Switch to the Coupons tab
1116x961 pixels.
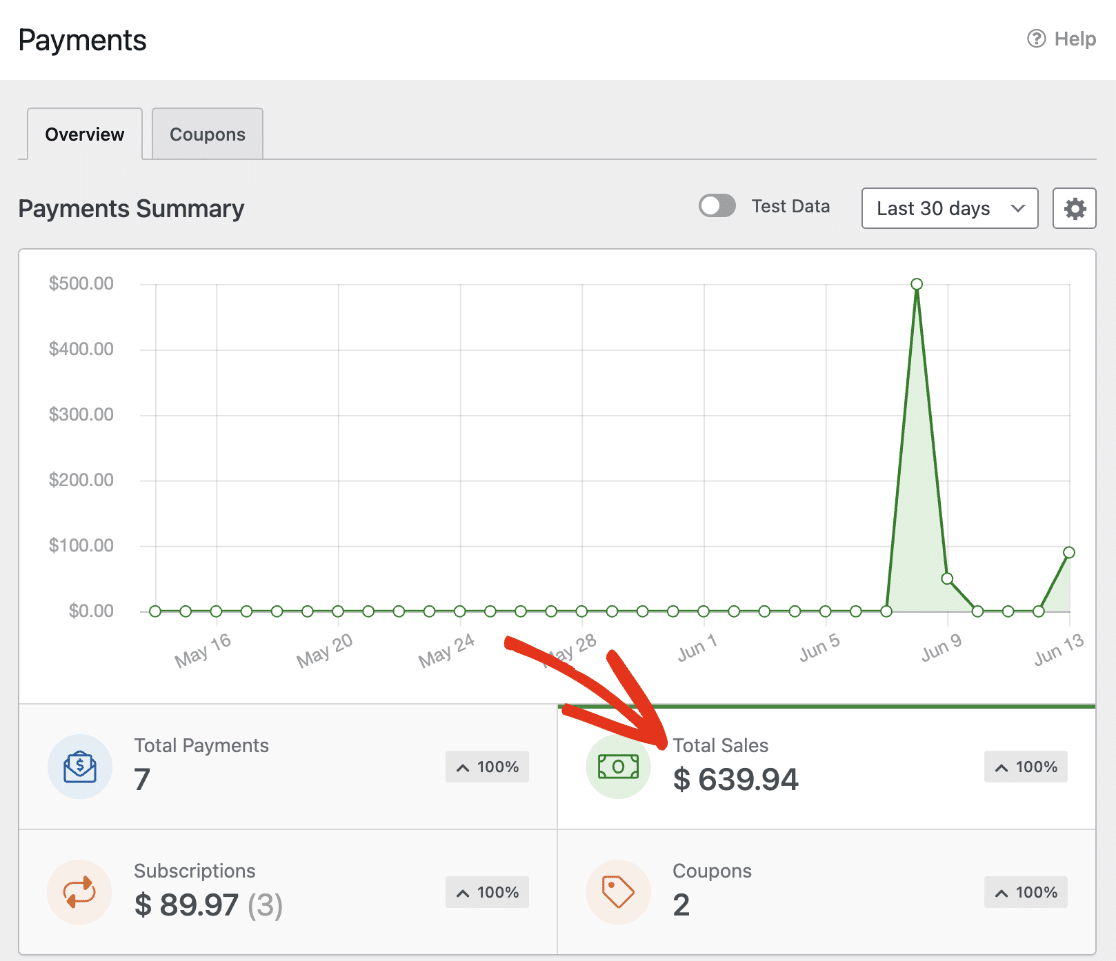click(207, 133)
